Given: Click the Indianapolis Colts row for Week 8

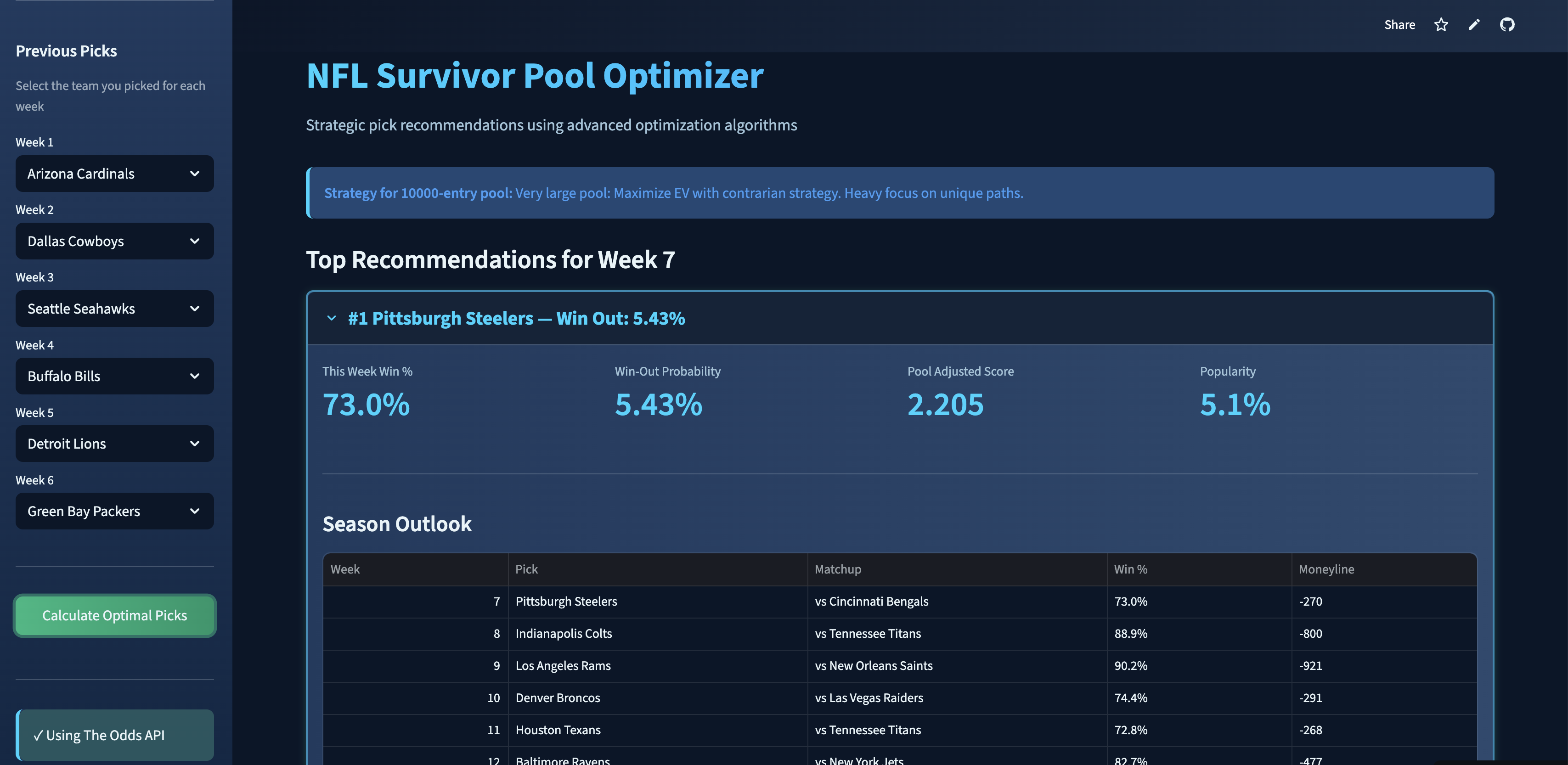Looking at the screenshot, I should (730, 634).
